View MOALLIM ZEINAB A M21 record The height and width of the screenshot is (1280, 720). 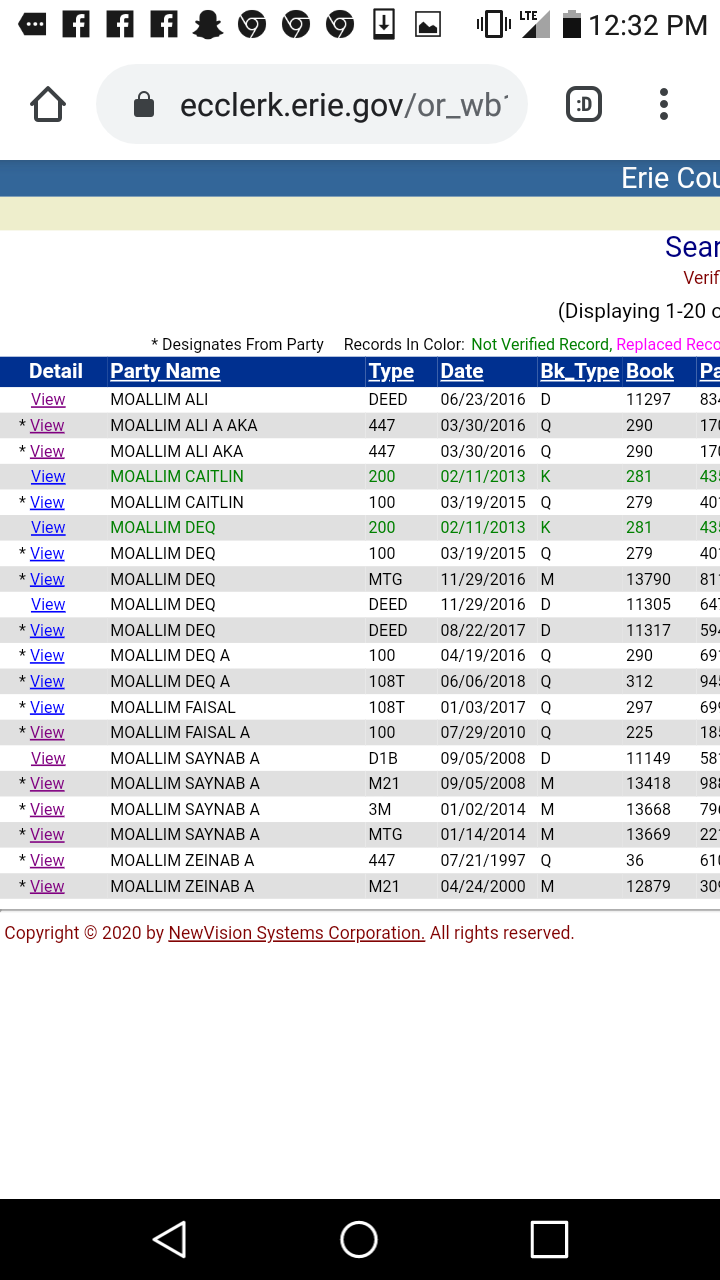pyautogui.click(x=47, y=886)
